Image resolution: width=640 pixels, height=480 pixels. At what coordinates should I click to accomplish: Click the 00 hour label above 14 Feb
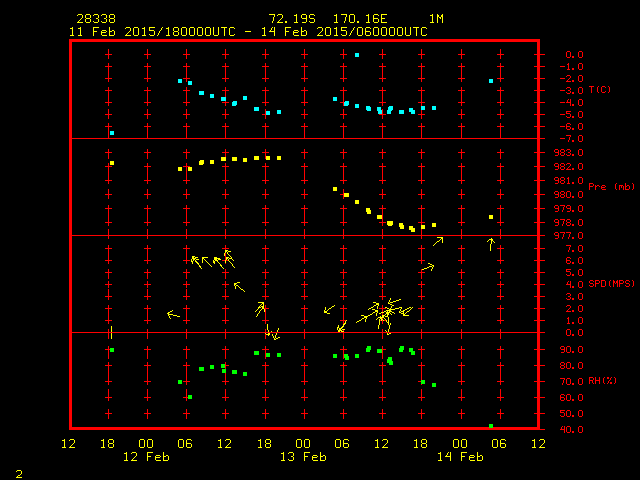[x=460, y=444]
